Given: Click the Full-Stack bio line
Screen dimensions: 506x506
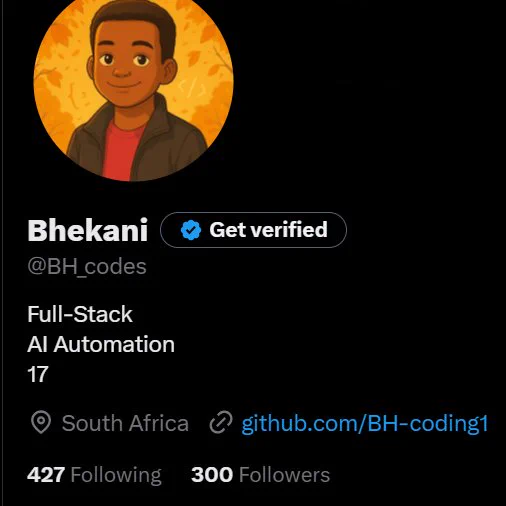Looking at the screenshot, I should point(80,314).
